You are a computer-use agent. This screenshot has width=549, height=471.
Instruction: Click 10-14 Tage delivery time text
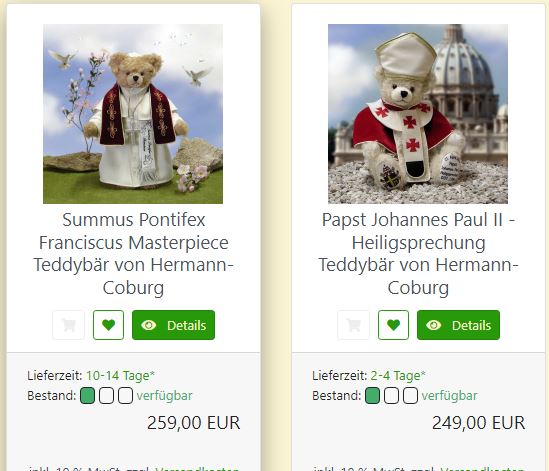pos(120,376)
